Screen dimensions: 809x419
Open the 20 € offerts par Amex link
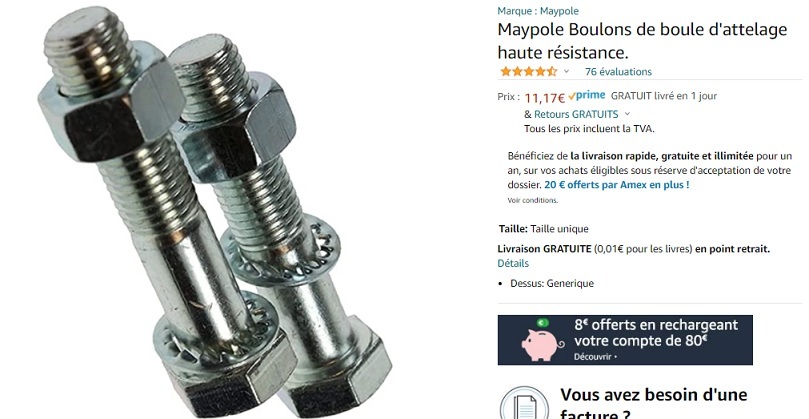[x=617, y=185]
